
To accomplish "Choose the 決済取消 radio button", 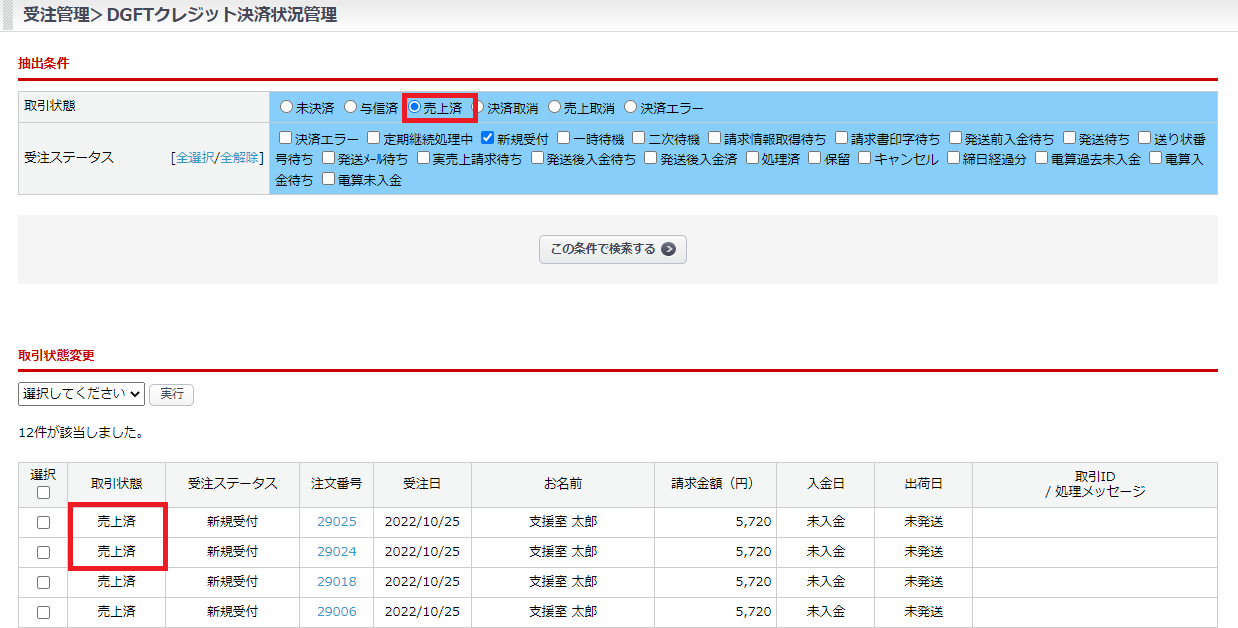I will [478, 107].
